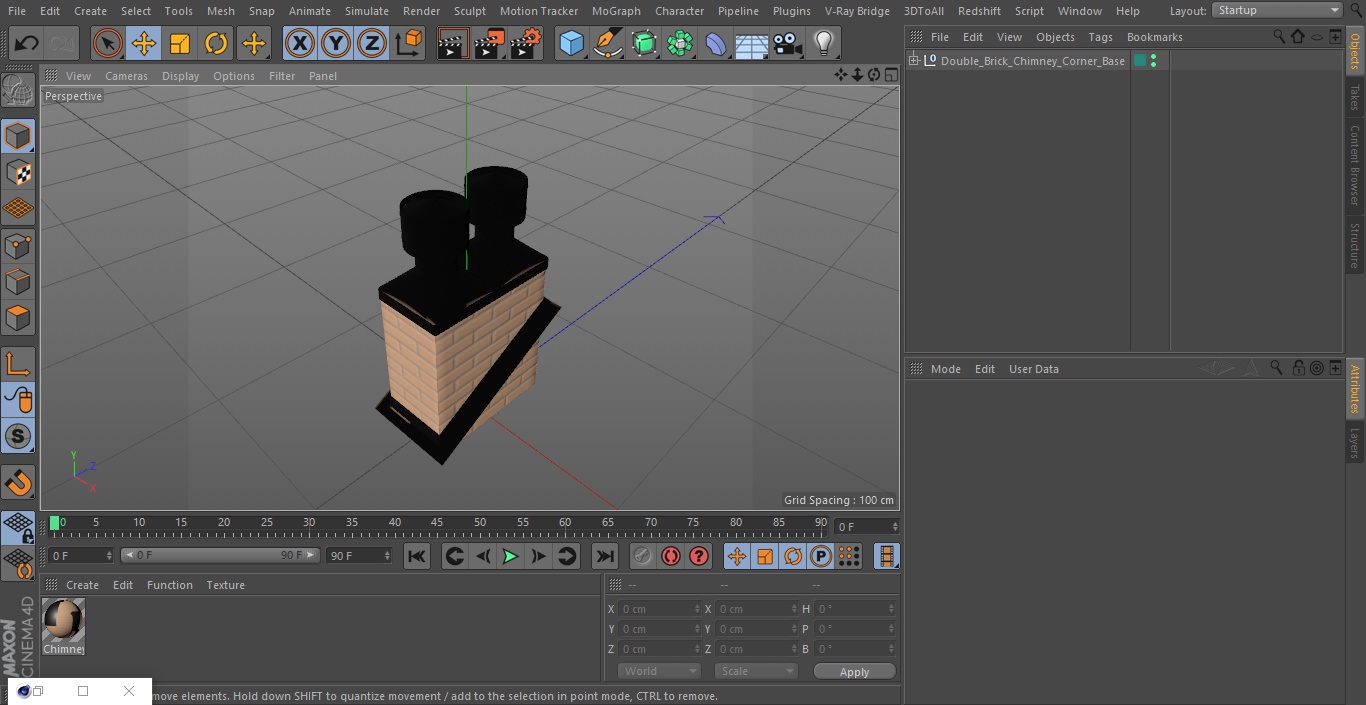Click the search icon in Object Manager

(x=1279, y=36)
